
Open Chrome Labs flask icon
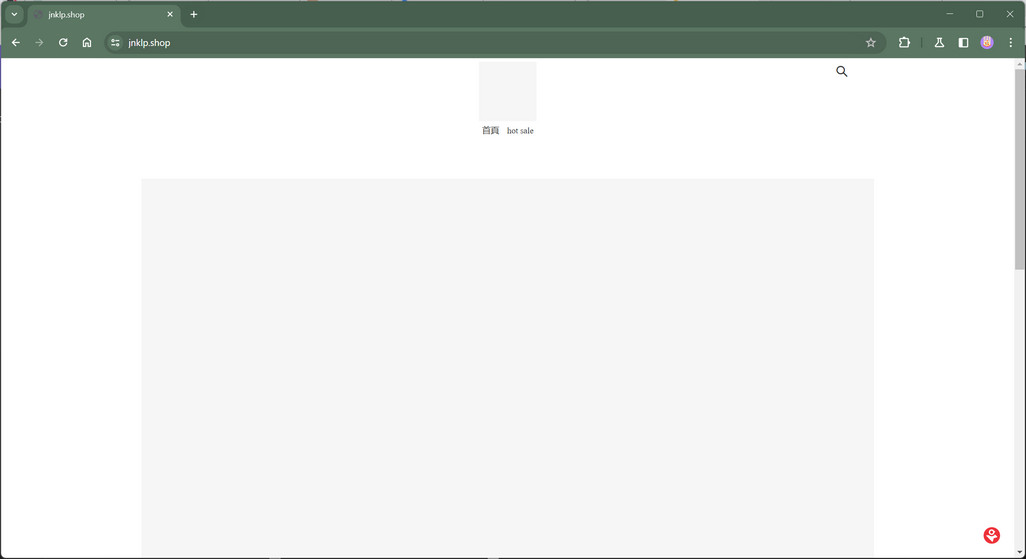(939, 43)
